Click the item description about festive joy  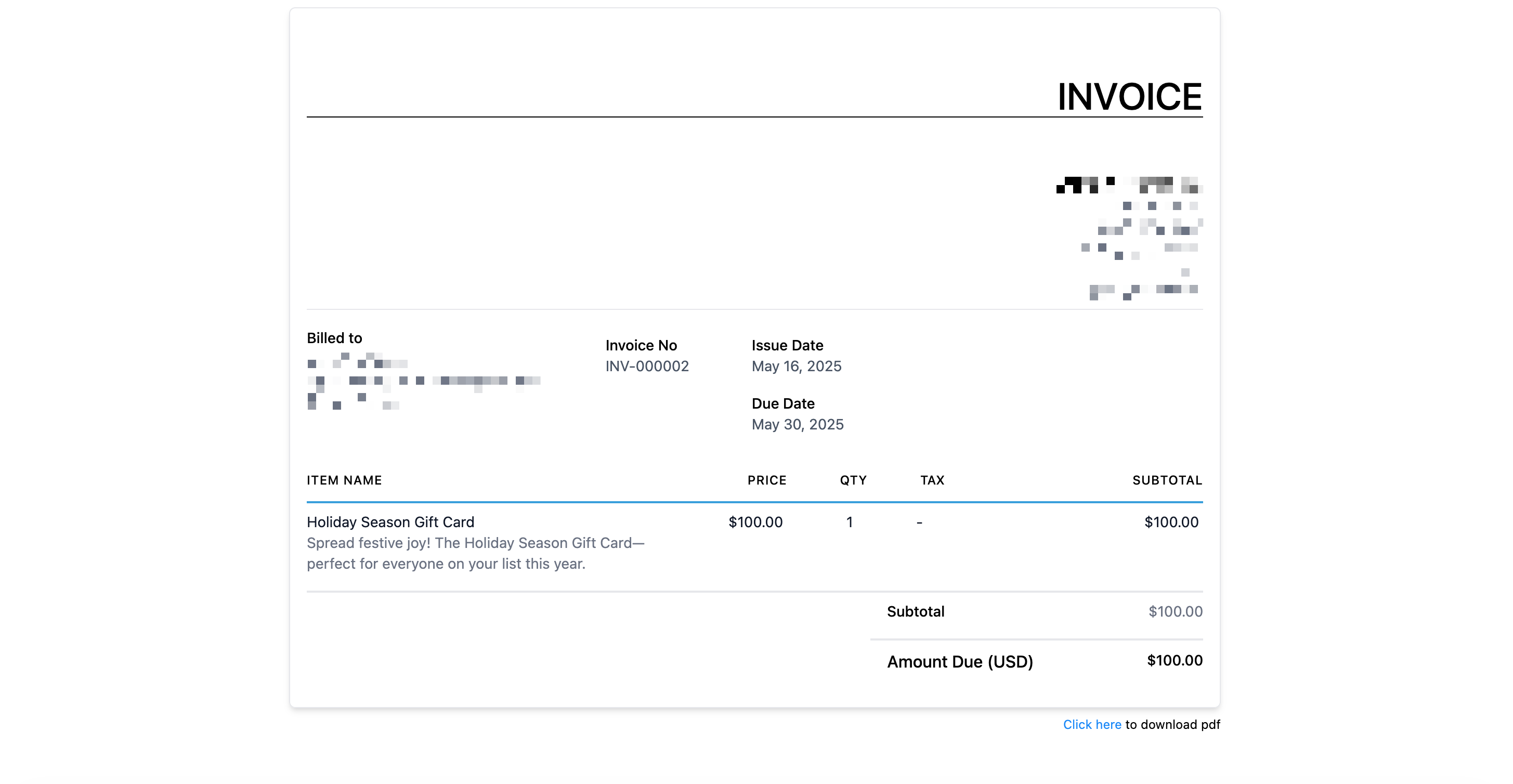coord(475,553)
